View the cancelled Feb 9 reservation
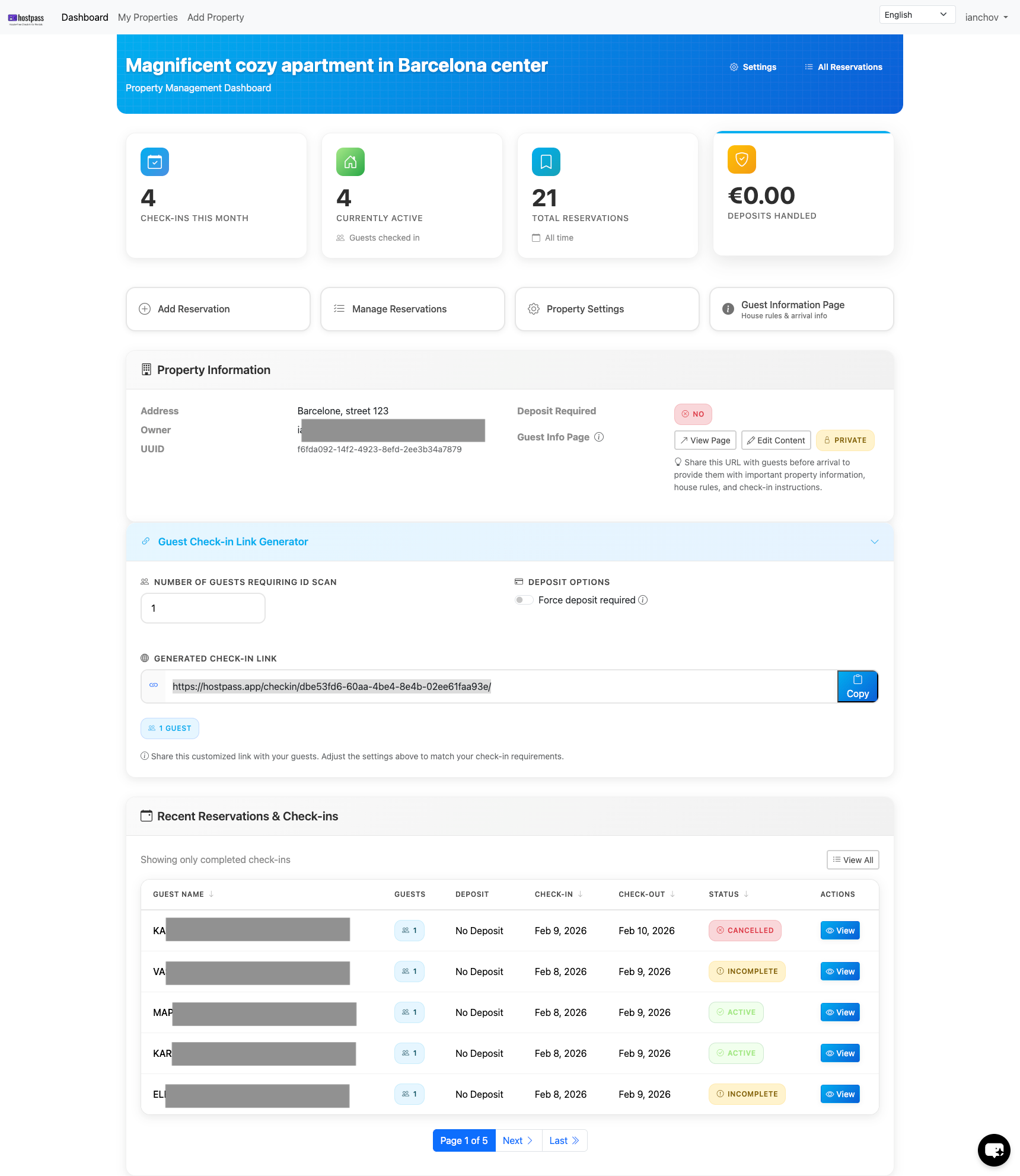Screen dimensions: 1020x1176 coord(840,931)
